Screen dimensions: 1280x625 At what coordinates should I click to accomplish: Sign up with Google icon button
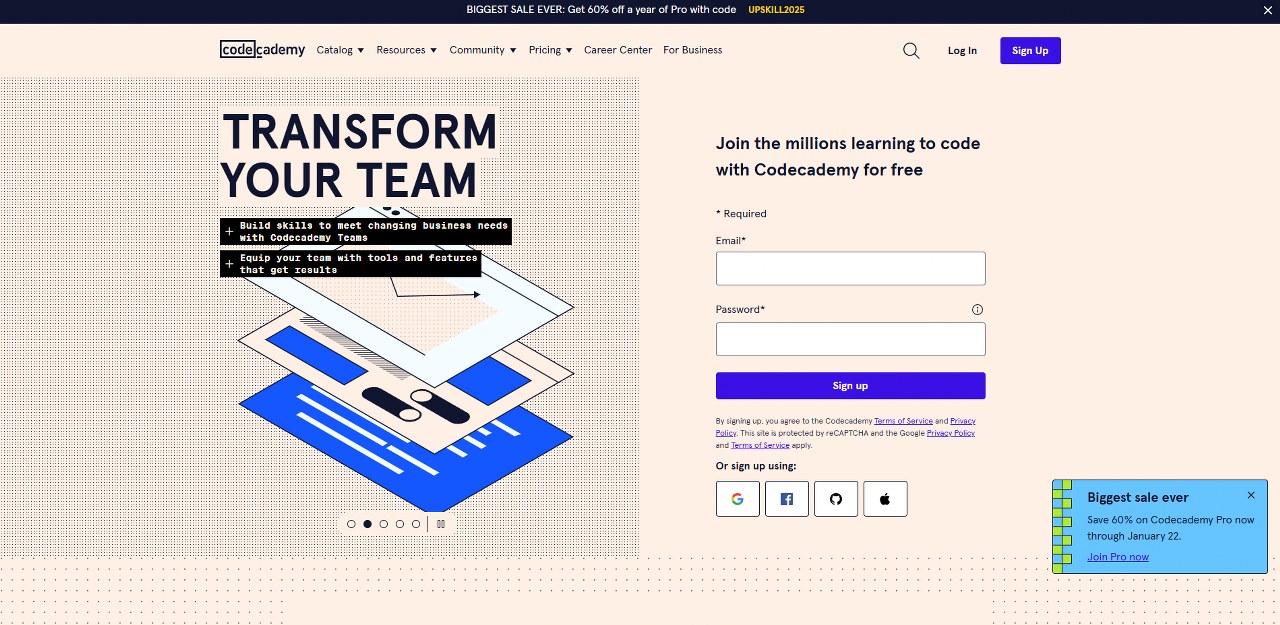coord(738,499)
